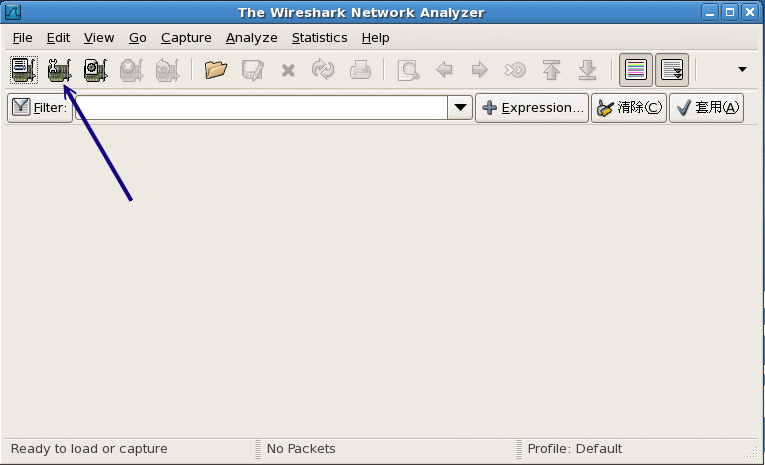
Task: Start a new live capture
Action: (95, 70)
